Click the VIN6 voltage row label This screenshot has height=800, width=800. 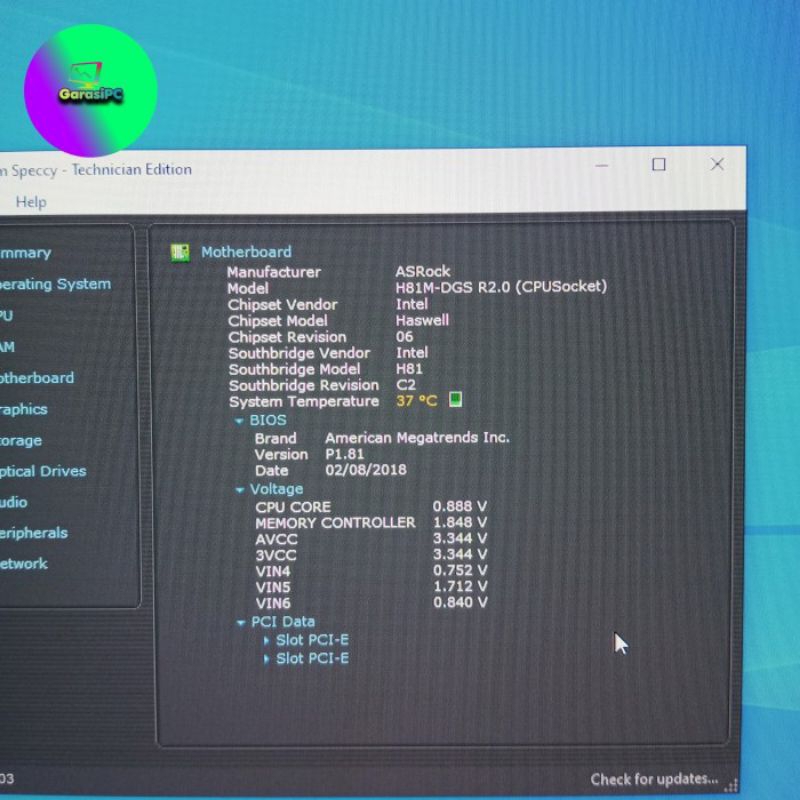pos(273,604)
